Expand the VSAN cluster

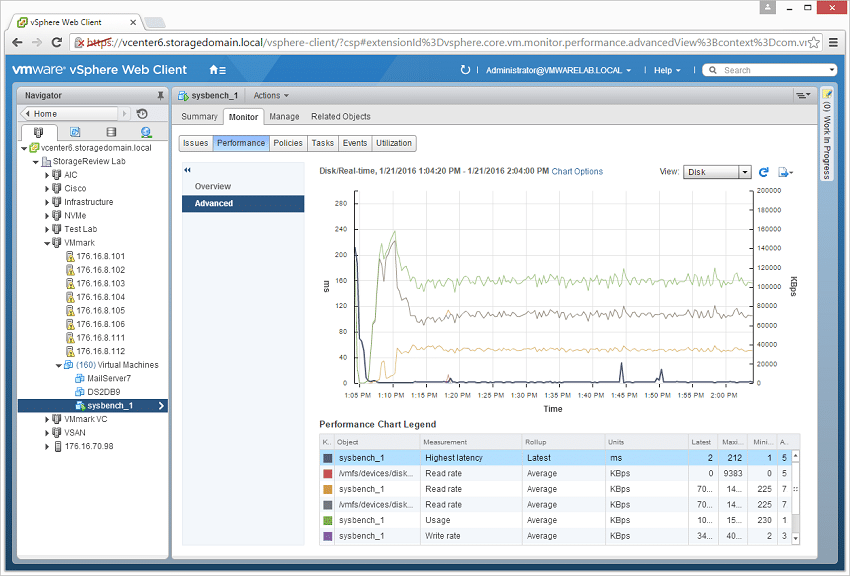47,433
